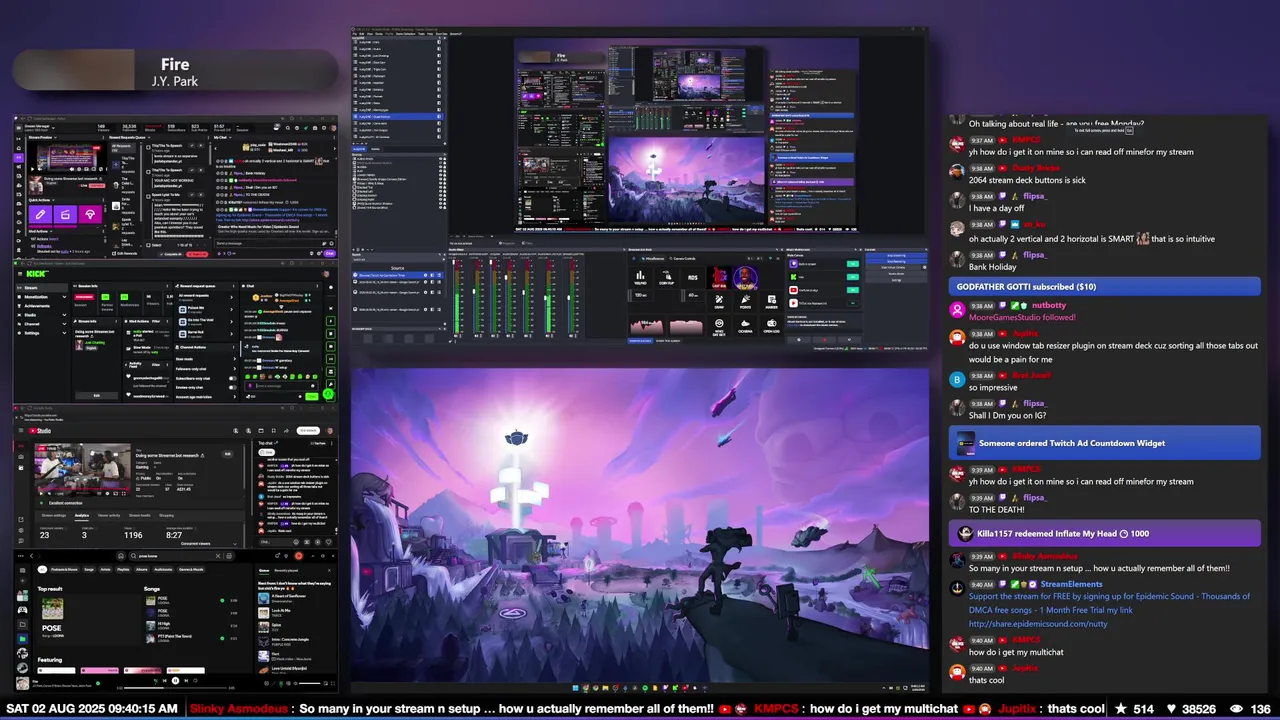Click the POINTS stream deck button in OBS
The image size is (1280, 720).
coord(745,302)
